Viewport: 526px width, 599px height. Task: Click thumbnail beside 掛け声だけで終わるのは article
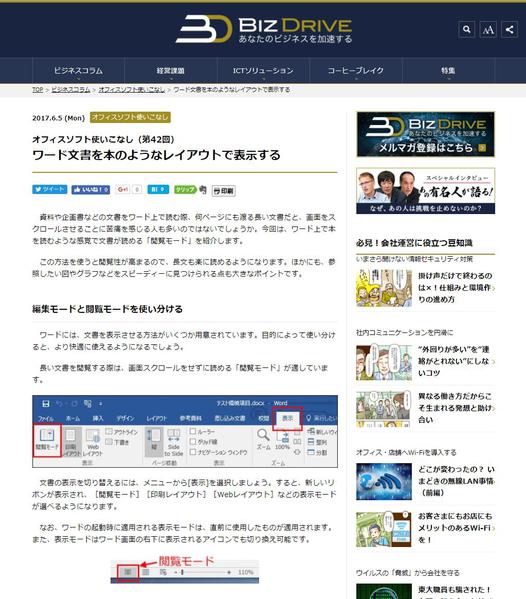[384, 288]
